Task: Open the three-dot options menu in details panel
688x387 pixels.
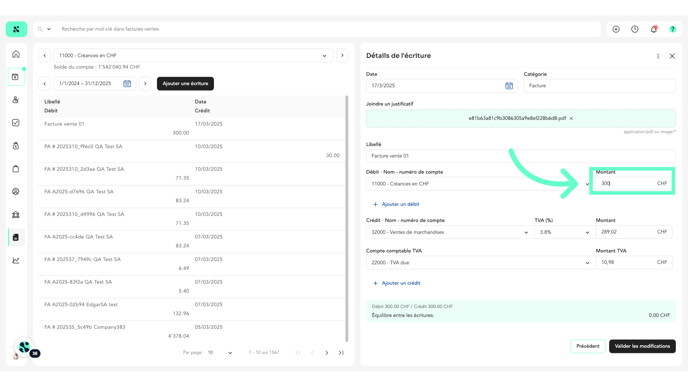Action: pyautogui.click(x=658, y=56)
